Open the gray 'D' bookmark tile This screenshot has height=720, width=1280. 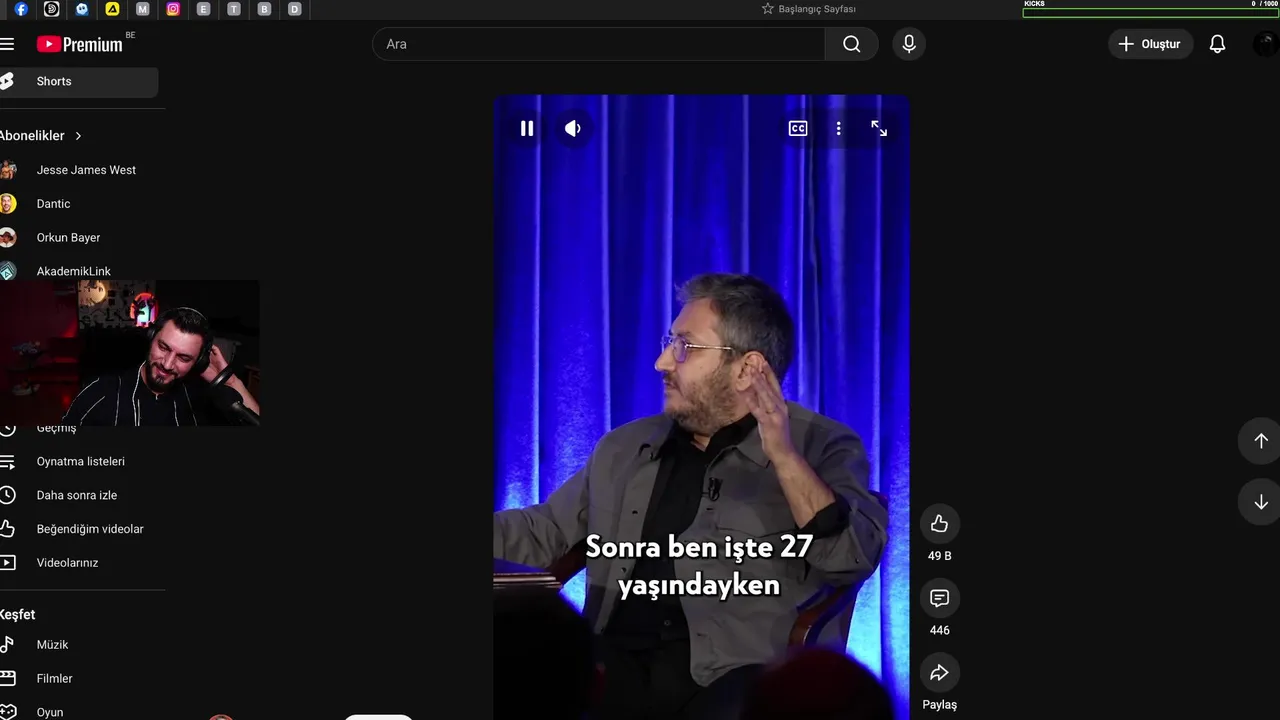click(x=294, y=9)
